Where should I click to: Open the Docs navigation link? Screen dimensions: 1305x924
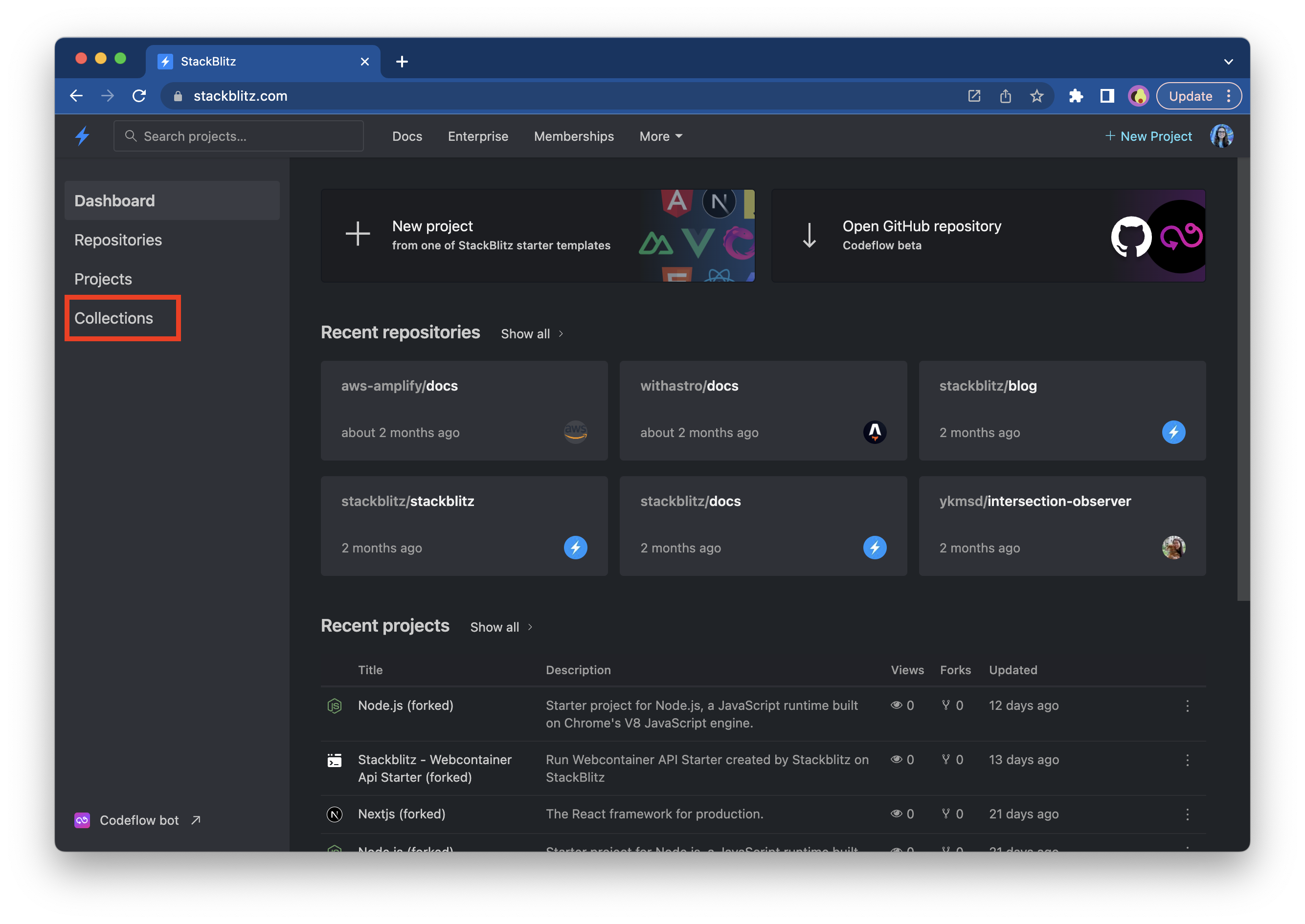coord(407,136)
